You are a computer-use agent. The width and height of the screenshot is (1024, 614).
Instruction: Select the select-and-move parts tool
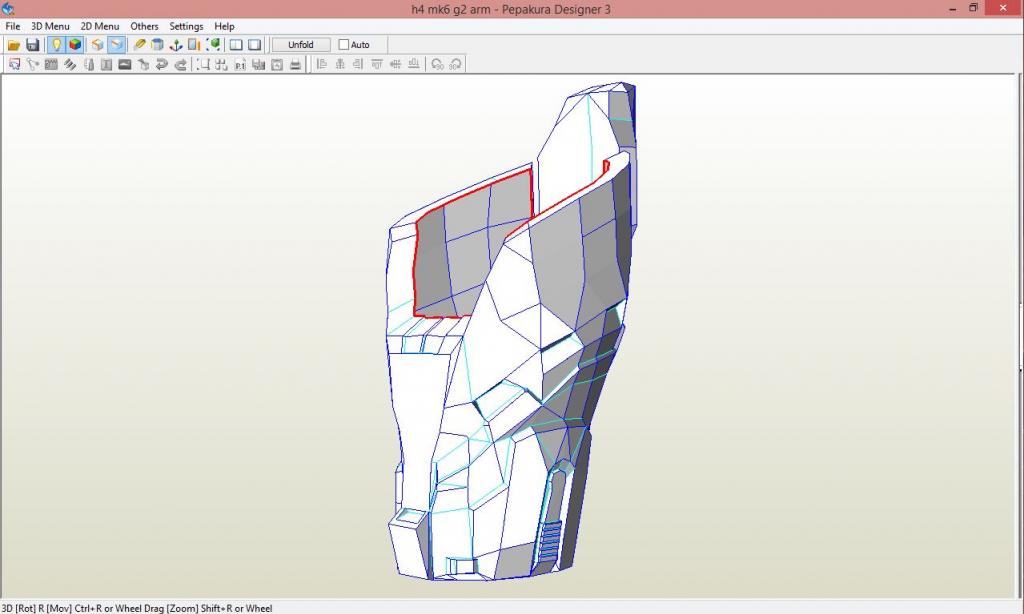tap(14, 64)
